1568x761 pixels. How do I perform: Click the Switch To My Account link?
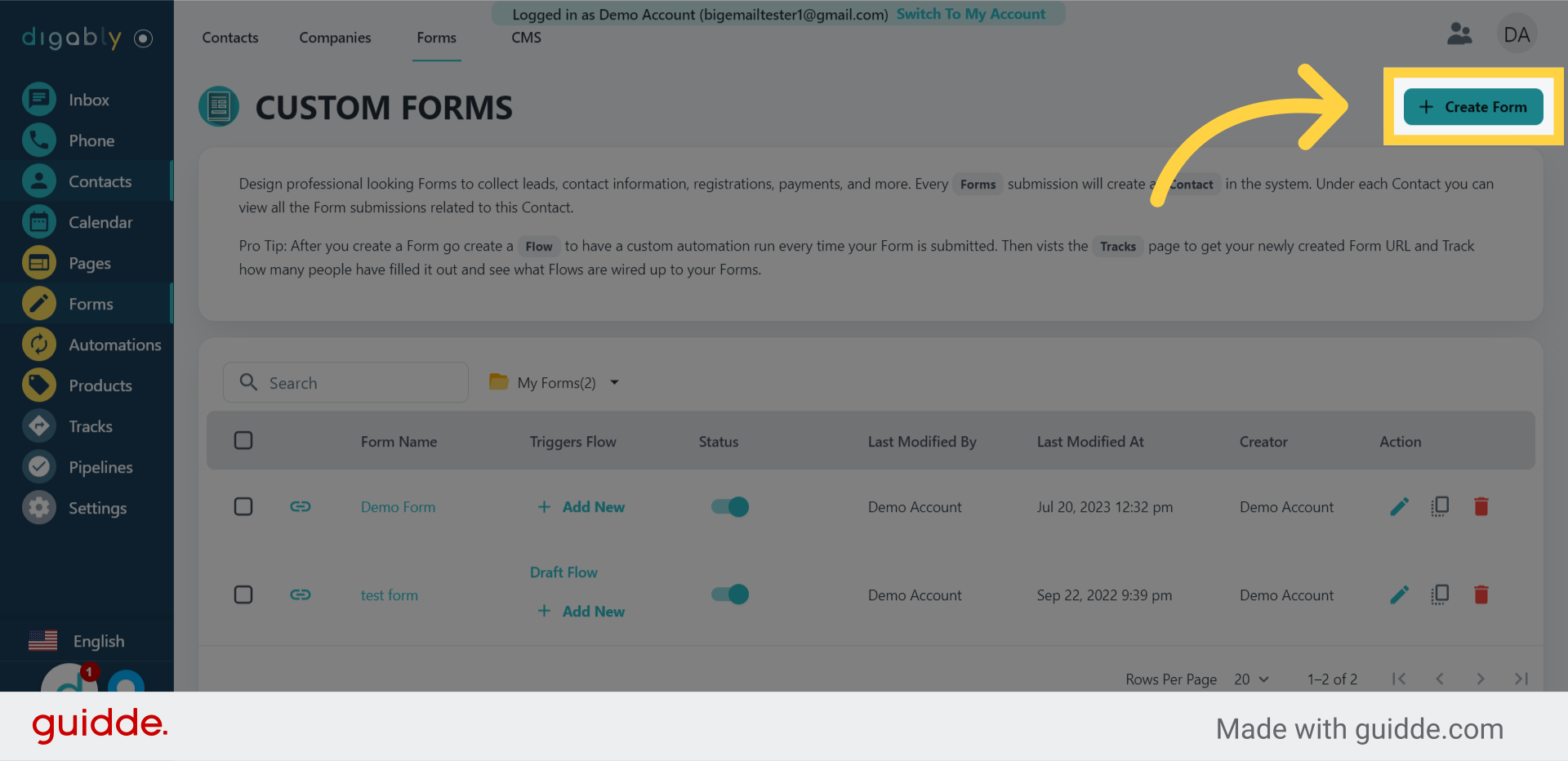[x=972, y=14]
